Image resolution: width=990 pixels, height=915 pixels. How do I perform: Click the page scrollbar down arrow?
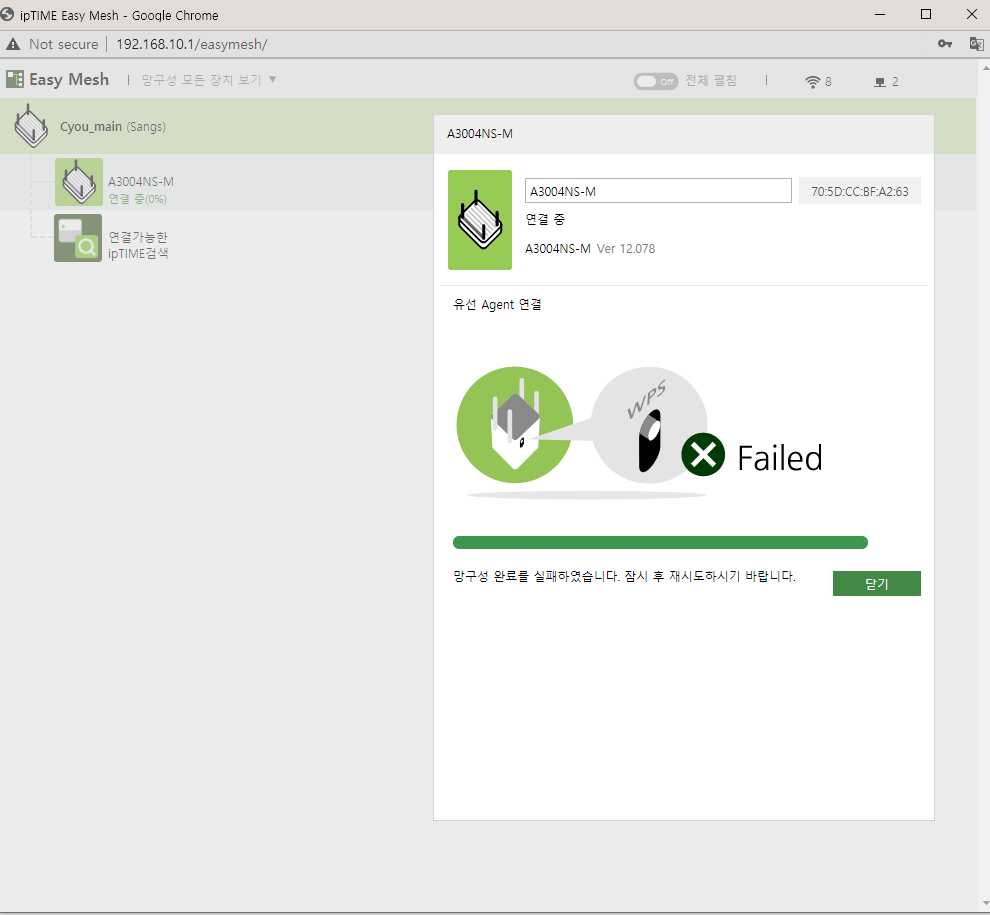984,904
